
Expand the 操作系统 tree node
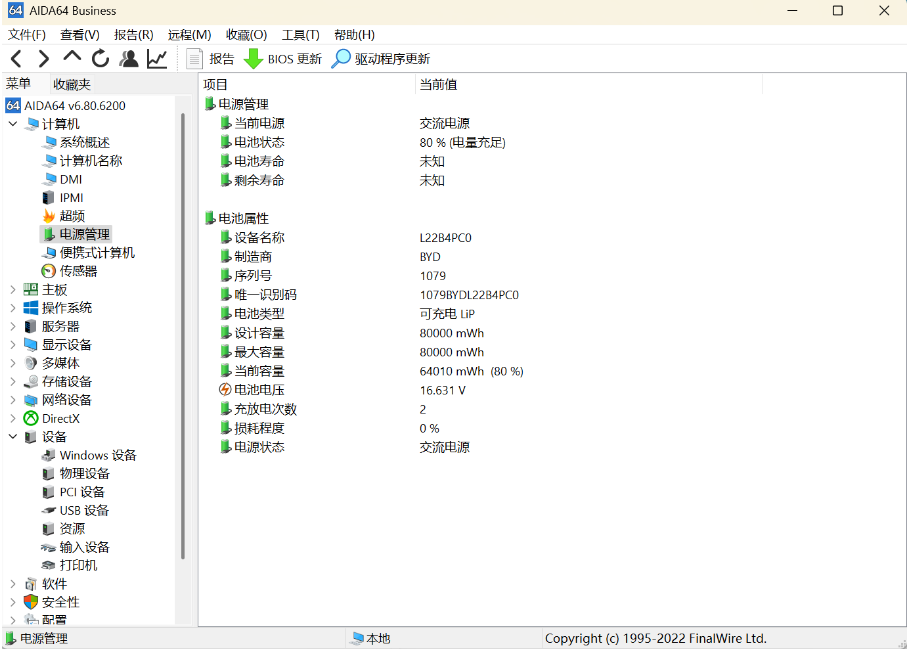(x=13, y=308)
